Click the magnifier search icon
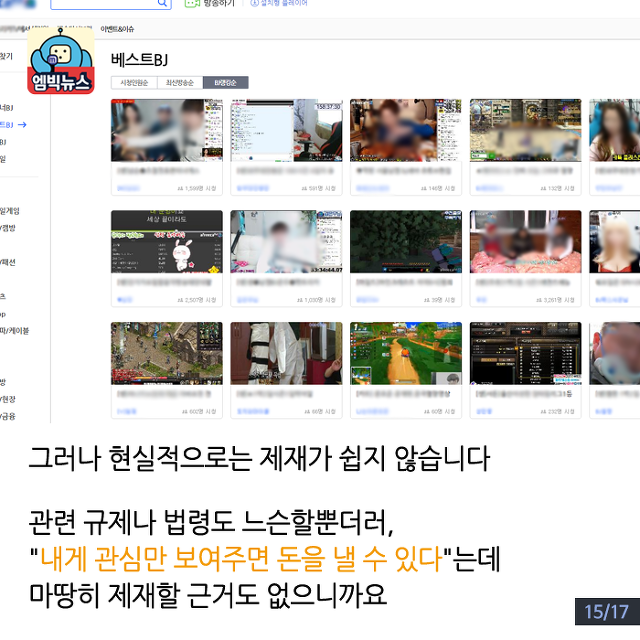The height and width of the screenshot is (640, 640). pos(162,3)
